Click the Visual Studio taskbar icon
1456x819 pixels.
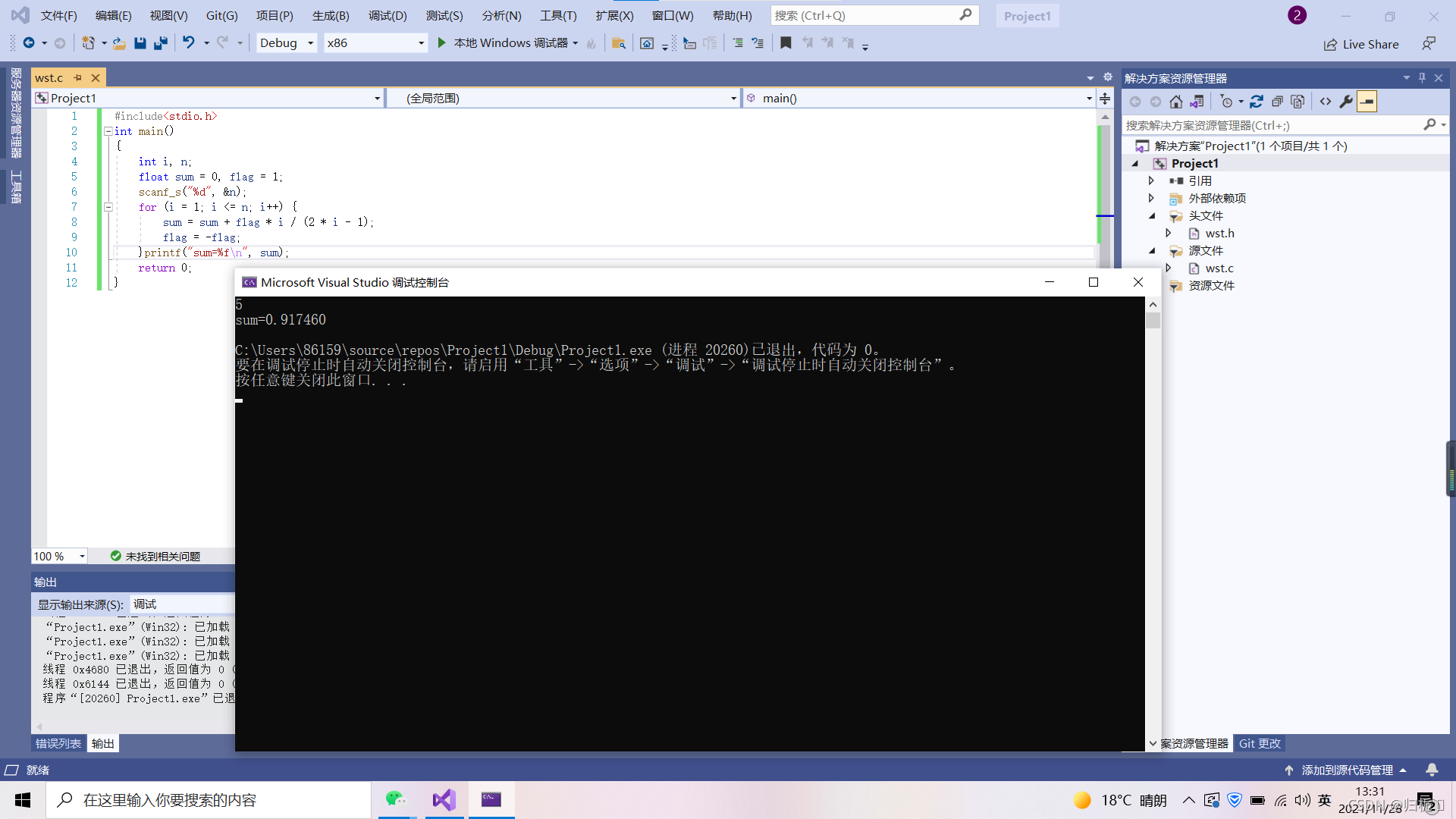[x=444, y=799]
